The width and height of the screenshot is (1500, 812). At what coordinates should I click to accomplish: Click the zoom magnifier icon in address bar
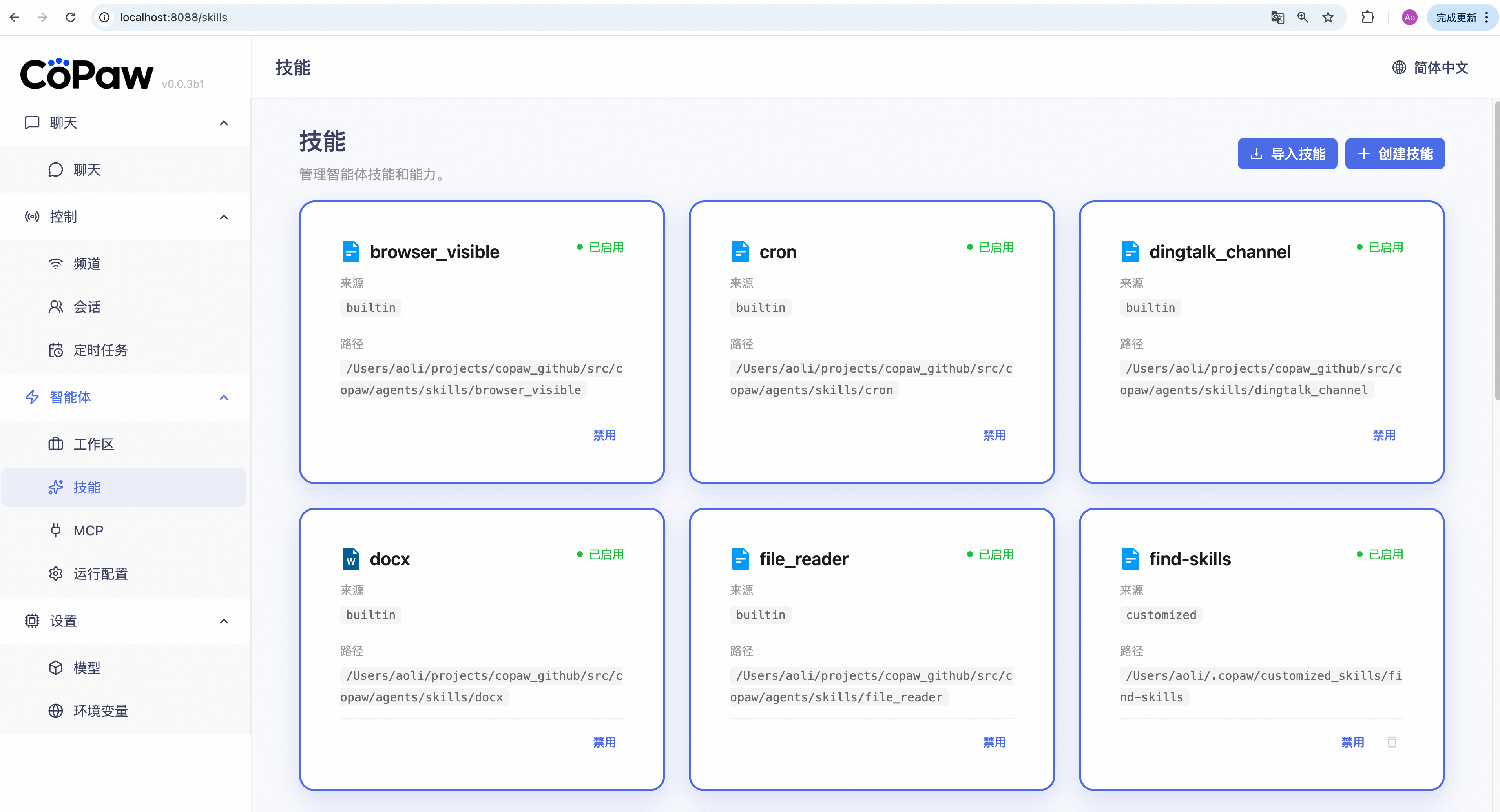pyautogui.click(x=1303, y=18)
